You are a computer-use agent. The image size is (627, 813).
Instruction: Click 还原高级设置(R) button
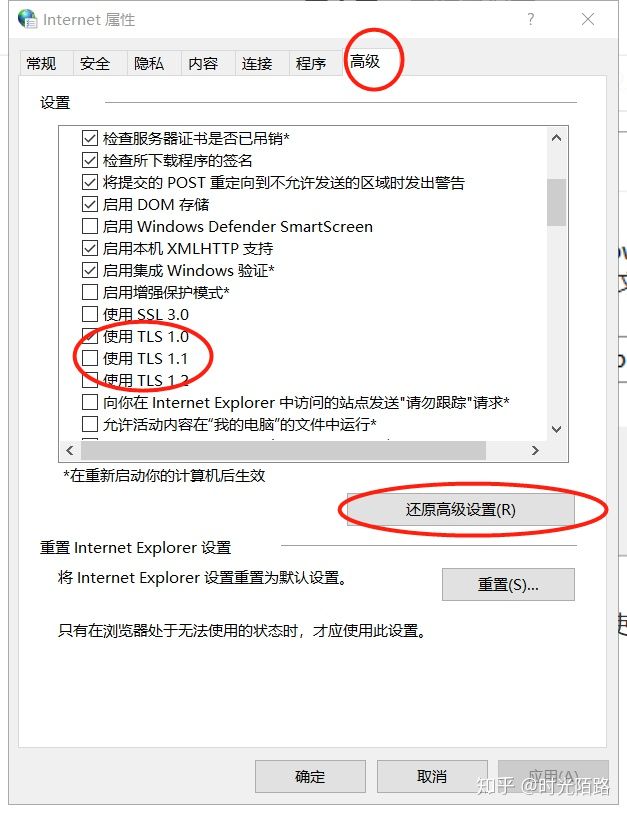[461, 510]
